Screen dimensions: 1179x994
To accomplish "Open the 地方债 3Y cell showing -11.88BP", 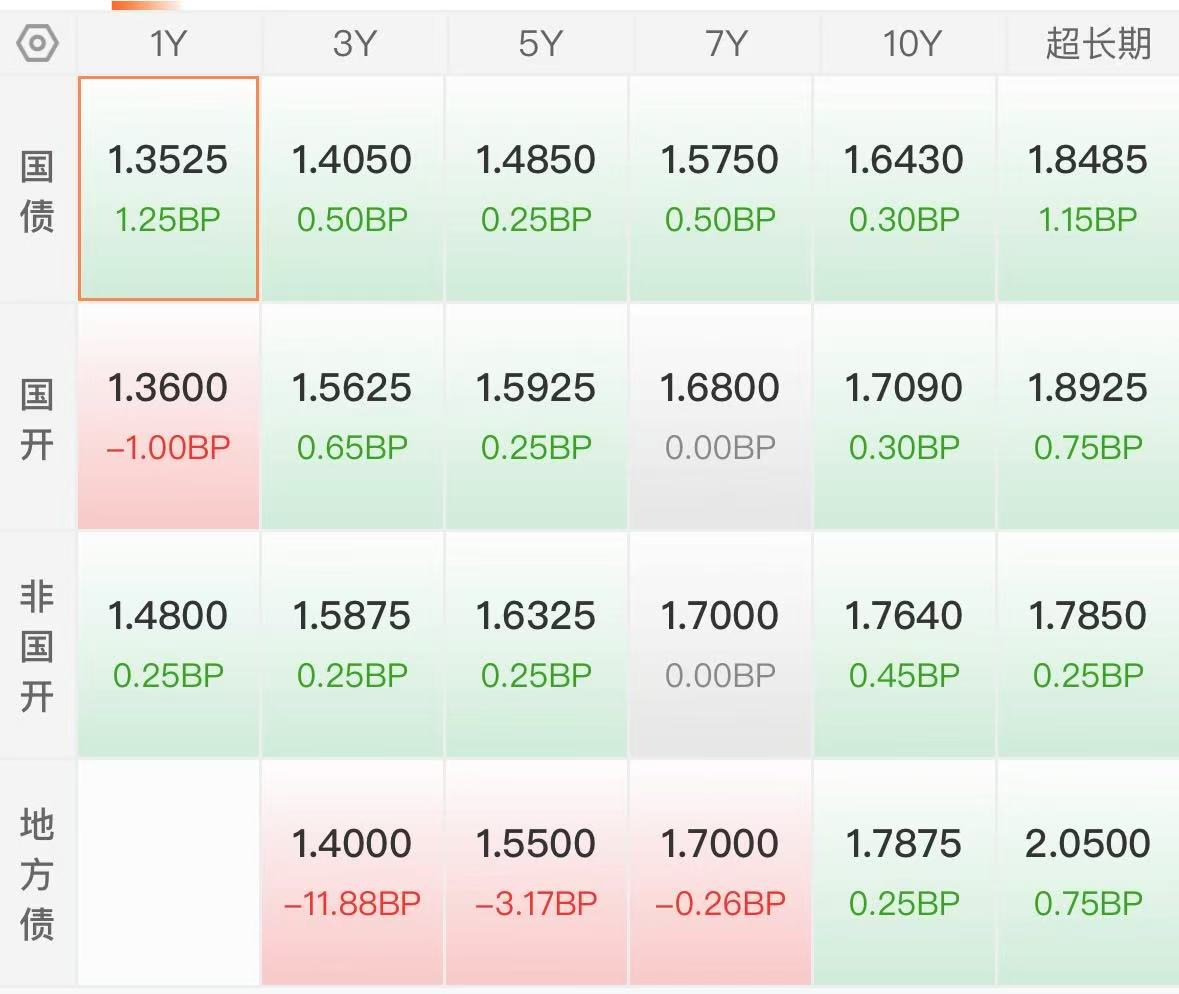I will pyautogui.click(x=353, y=872).
